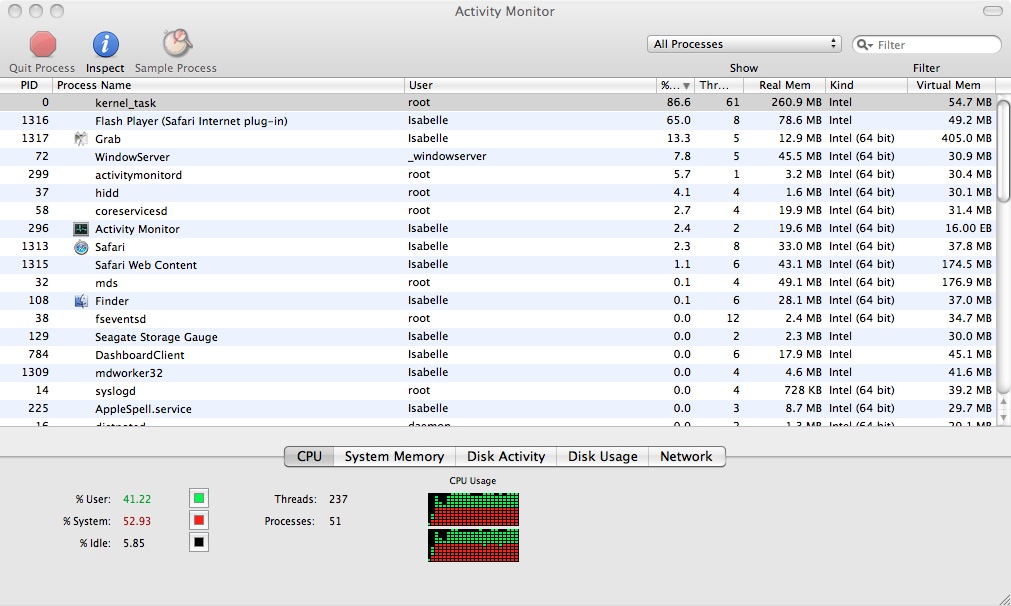Image resolution: width=1011 pixels, height=606 pixels.
Task: Click the magnifier icon in Filter field
Action: point(864,44)
